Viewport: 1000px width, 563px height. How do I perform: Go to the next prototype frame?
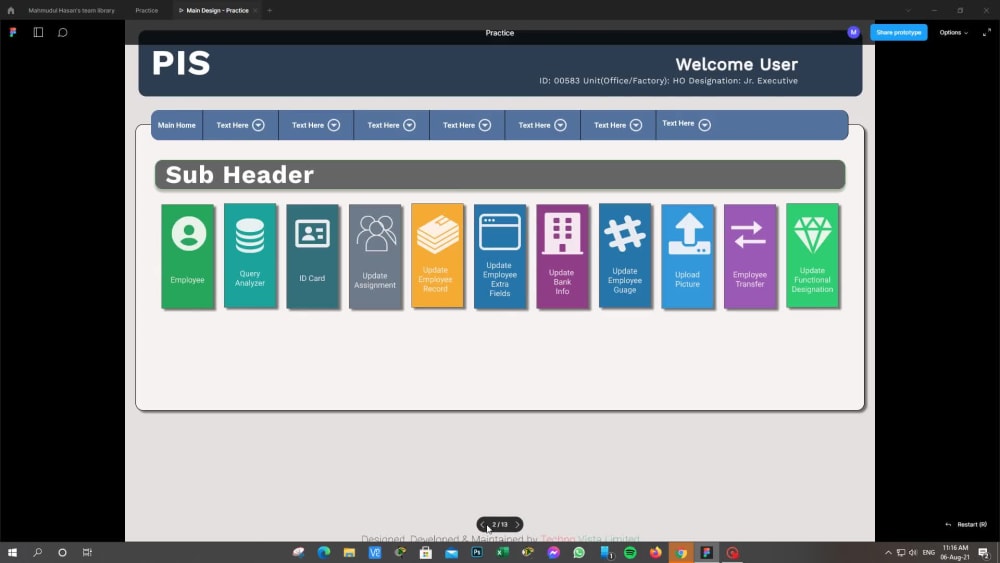coord(517,525)
